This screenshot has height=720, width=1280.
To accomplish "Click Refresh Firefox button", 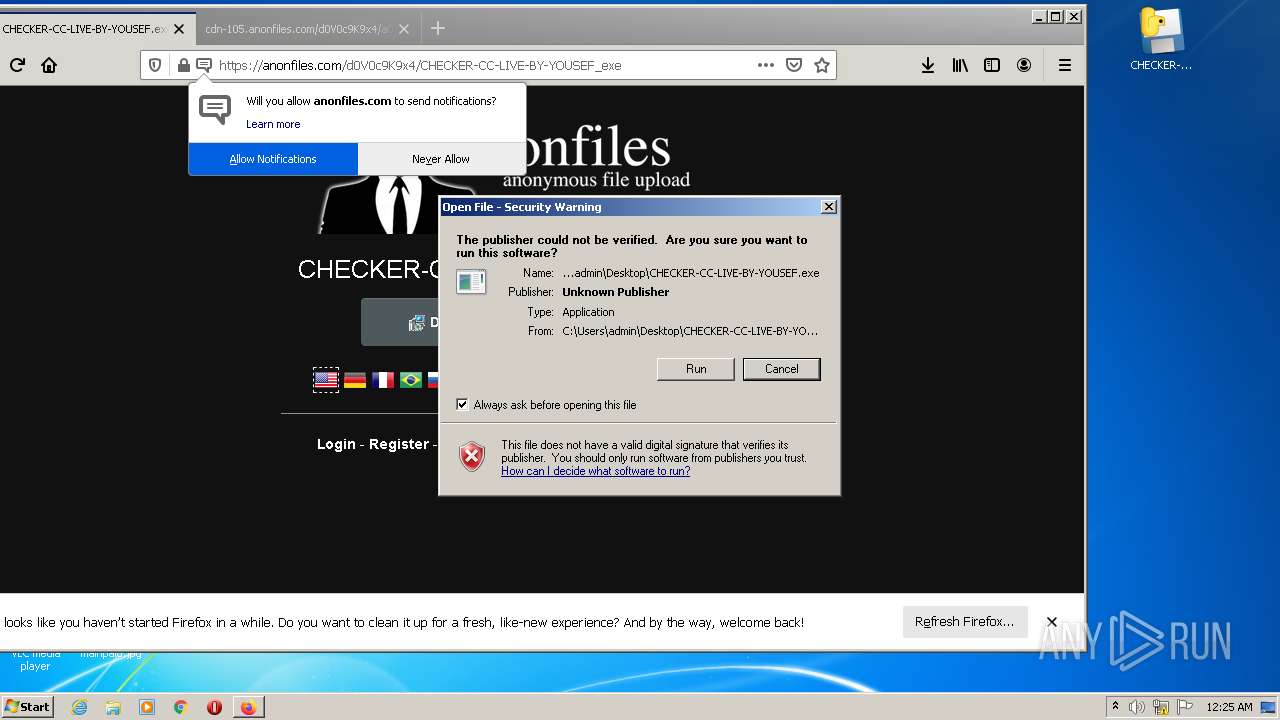I will (x=964, y=622).
